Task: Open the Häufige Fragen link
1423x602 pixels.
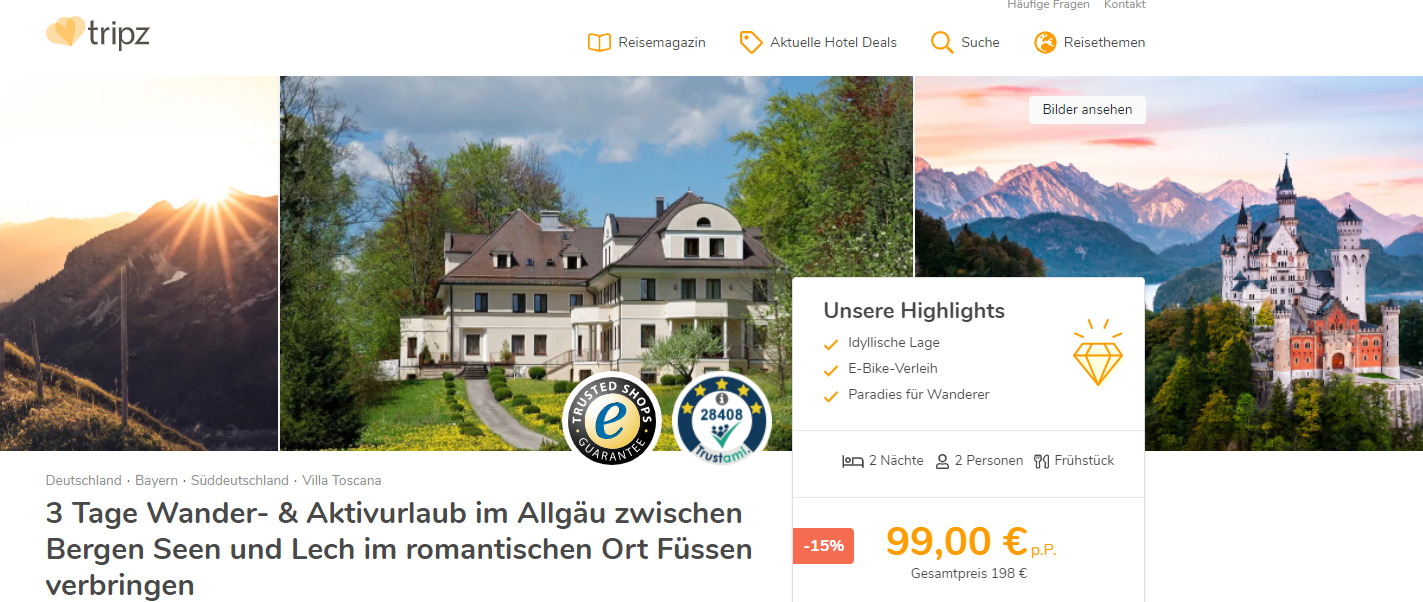Action: tap(1049, 5)
